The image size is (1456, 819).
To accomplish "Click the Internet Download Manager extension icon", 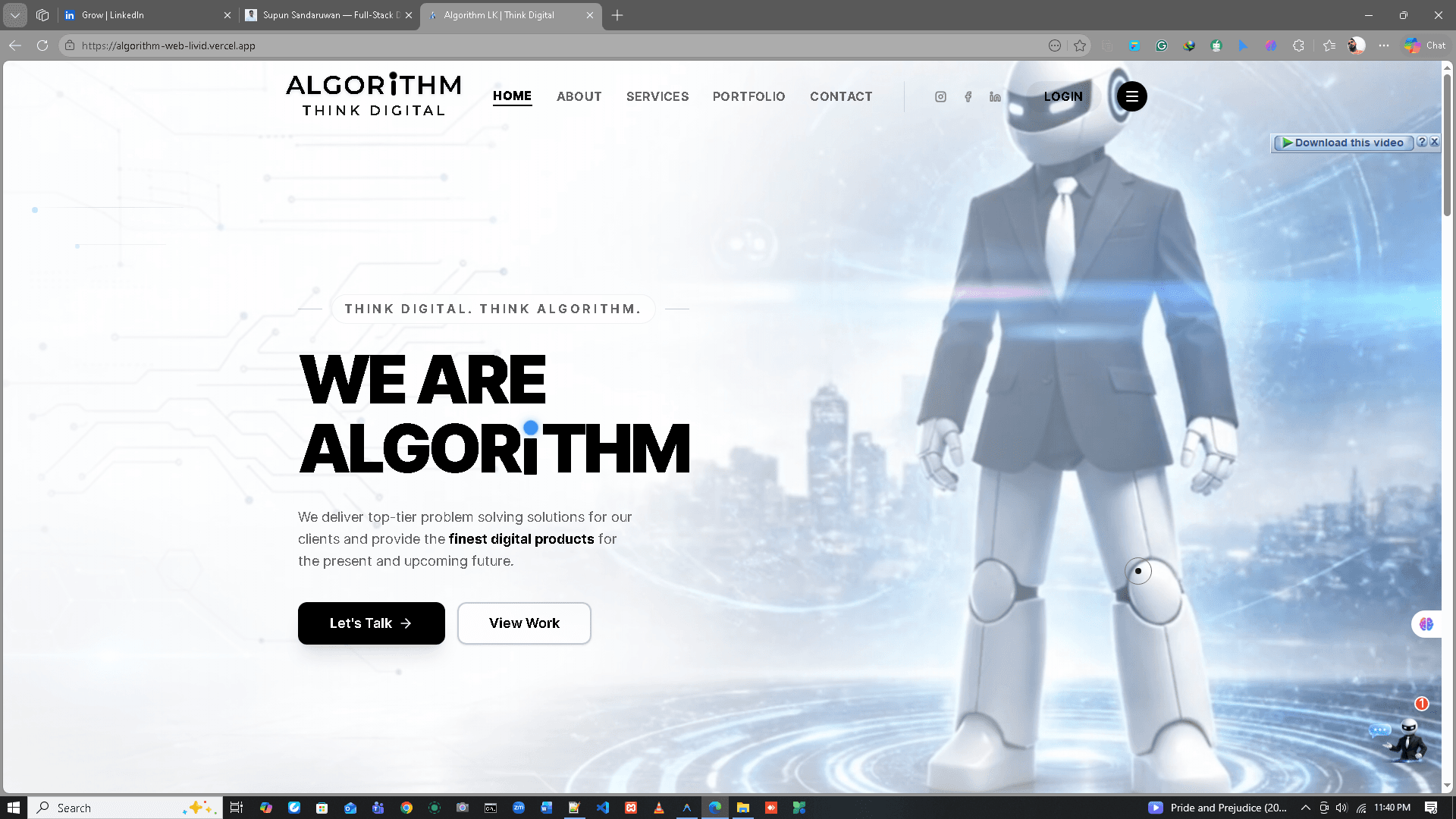I will tap(1189, 45).
